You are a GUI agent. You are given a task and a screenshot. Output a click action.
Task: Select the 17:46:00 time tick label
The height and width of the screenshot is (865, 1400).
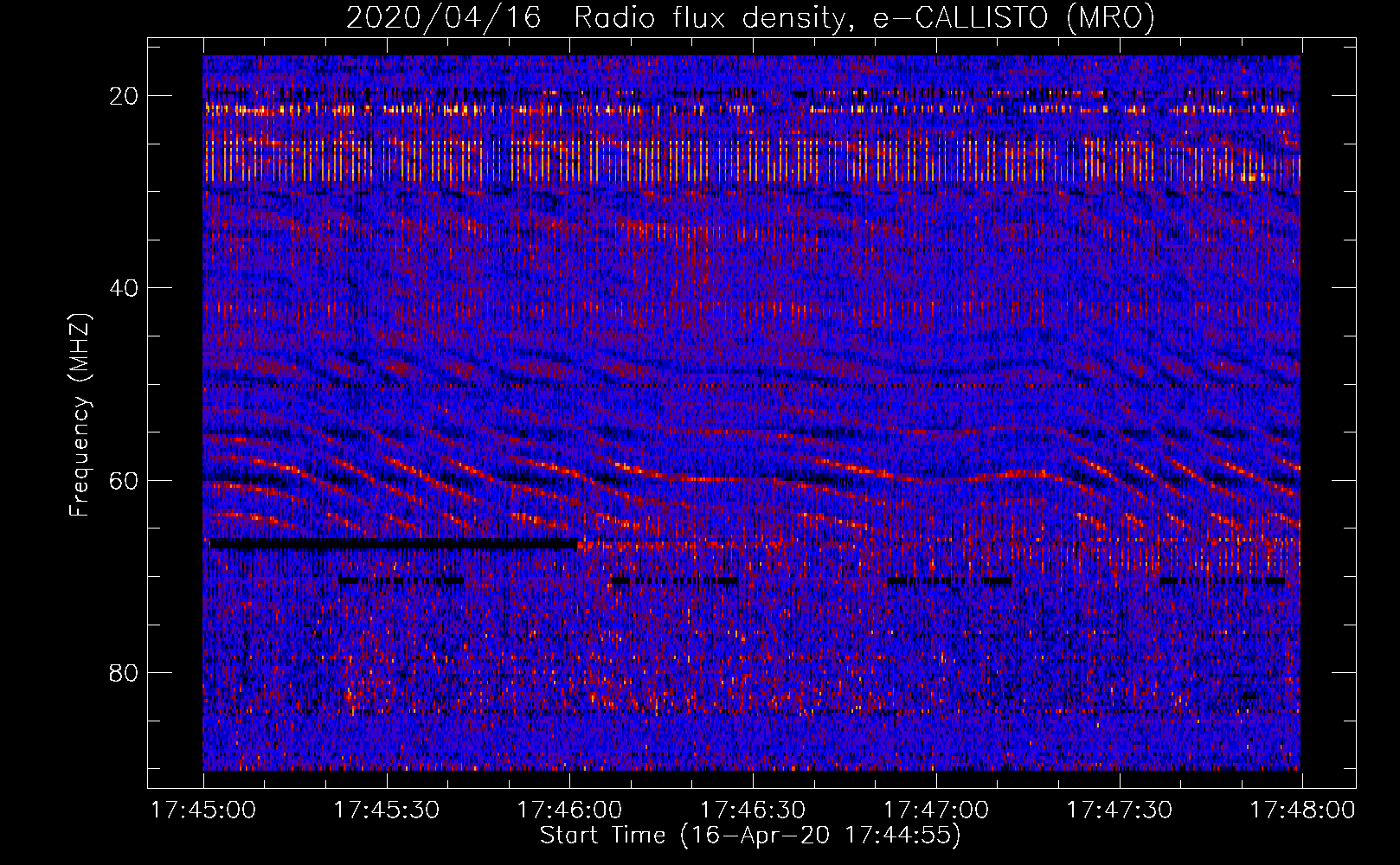point(569,810)
